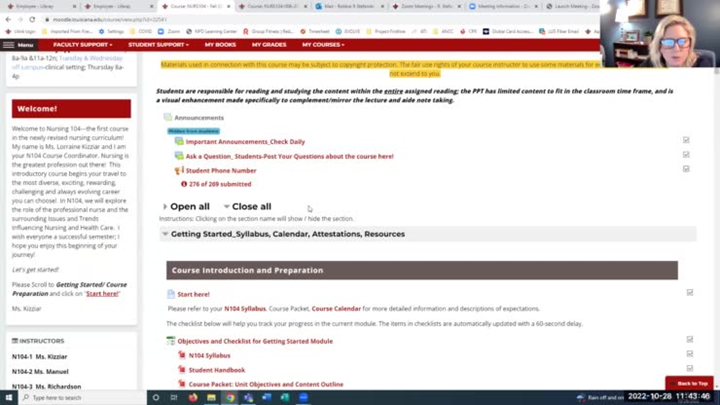Open the Objectives and Checklist icon
Image resolution: width=720 pixels, height=405 pixels.
coord(171,341)
